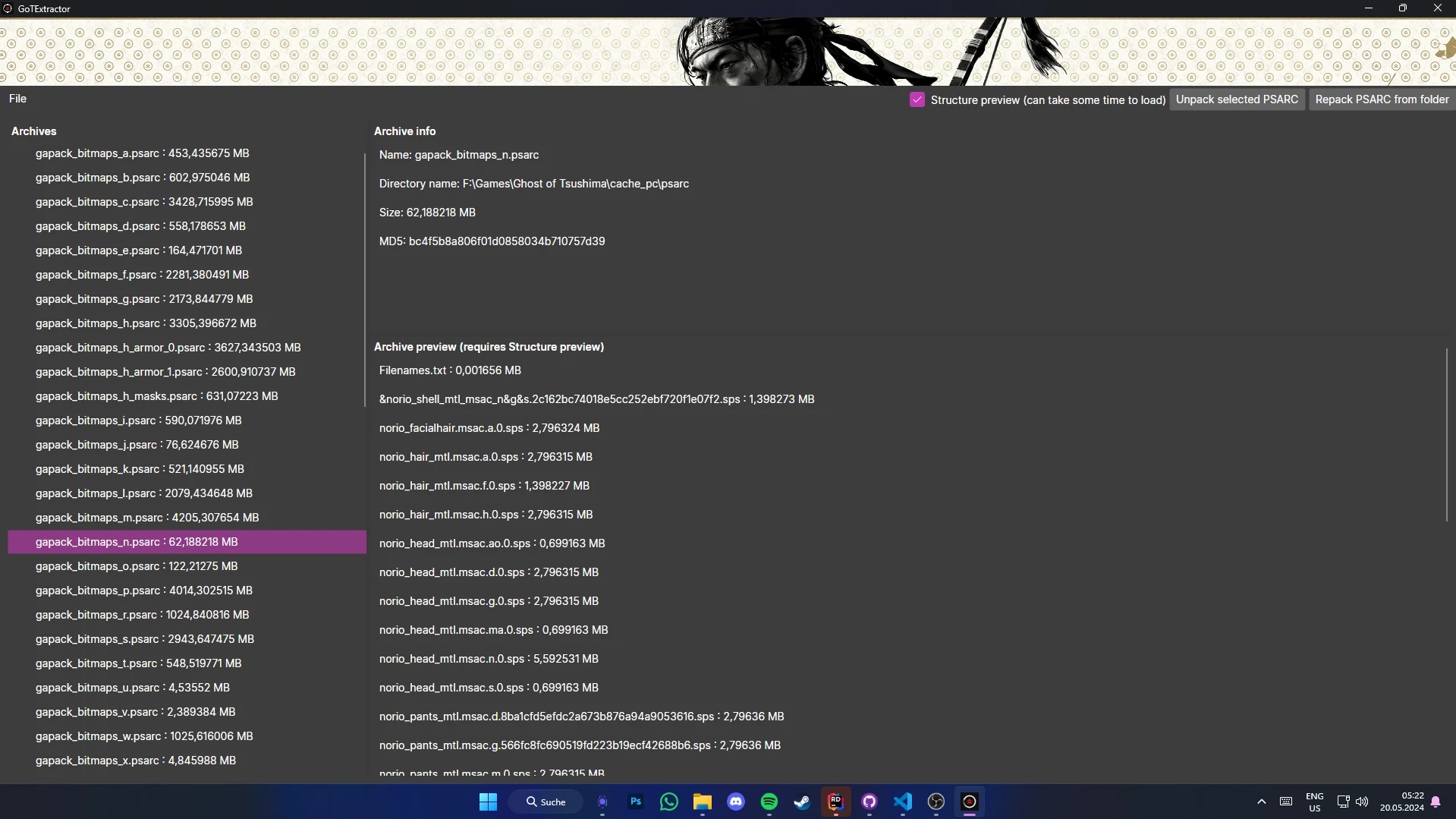The image size is (1456, 819).
Task: Select gapack_bitmaps_u.psarc archive
Action: 187,688
